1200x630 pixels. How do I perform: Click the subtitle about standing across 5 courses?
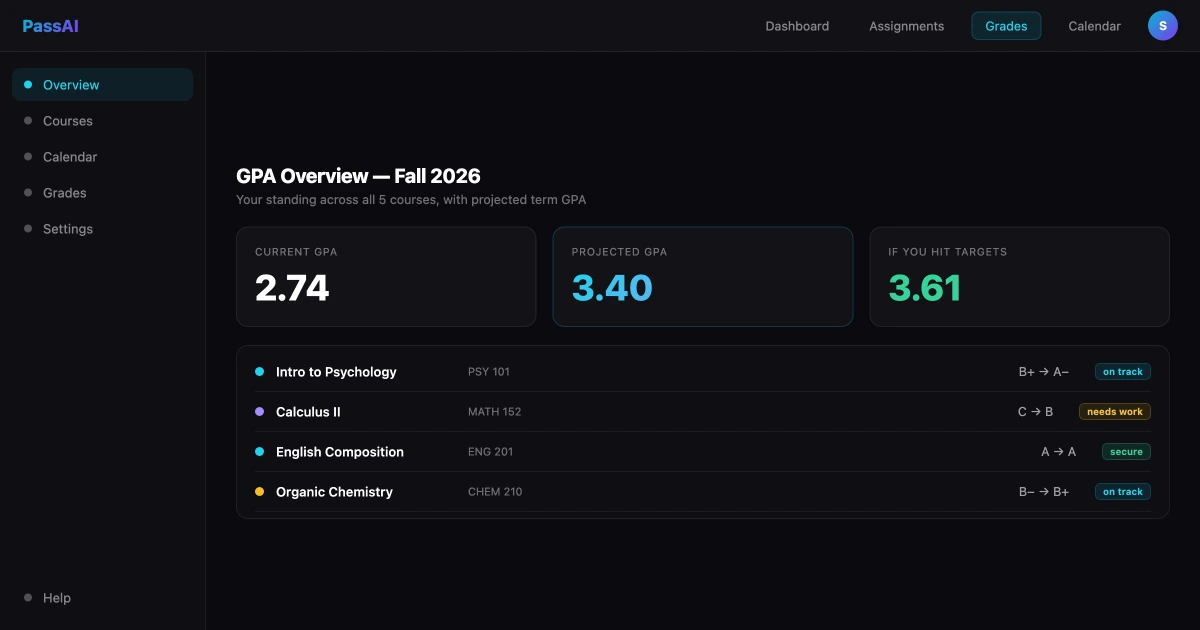pyautogui.click(x=411, y=200)
